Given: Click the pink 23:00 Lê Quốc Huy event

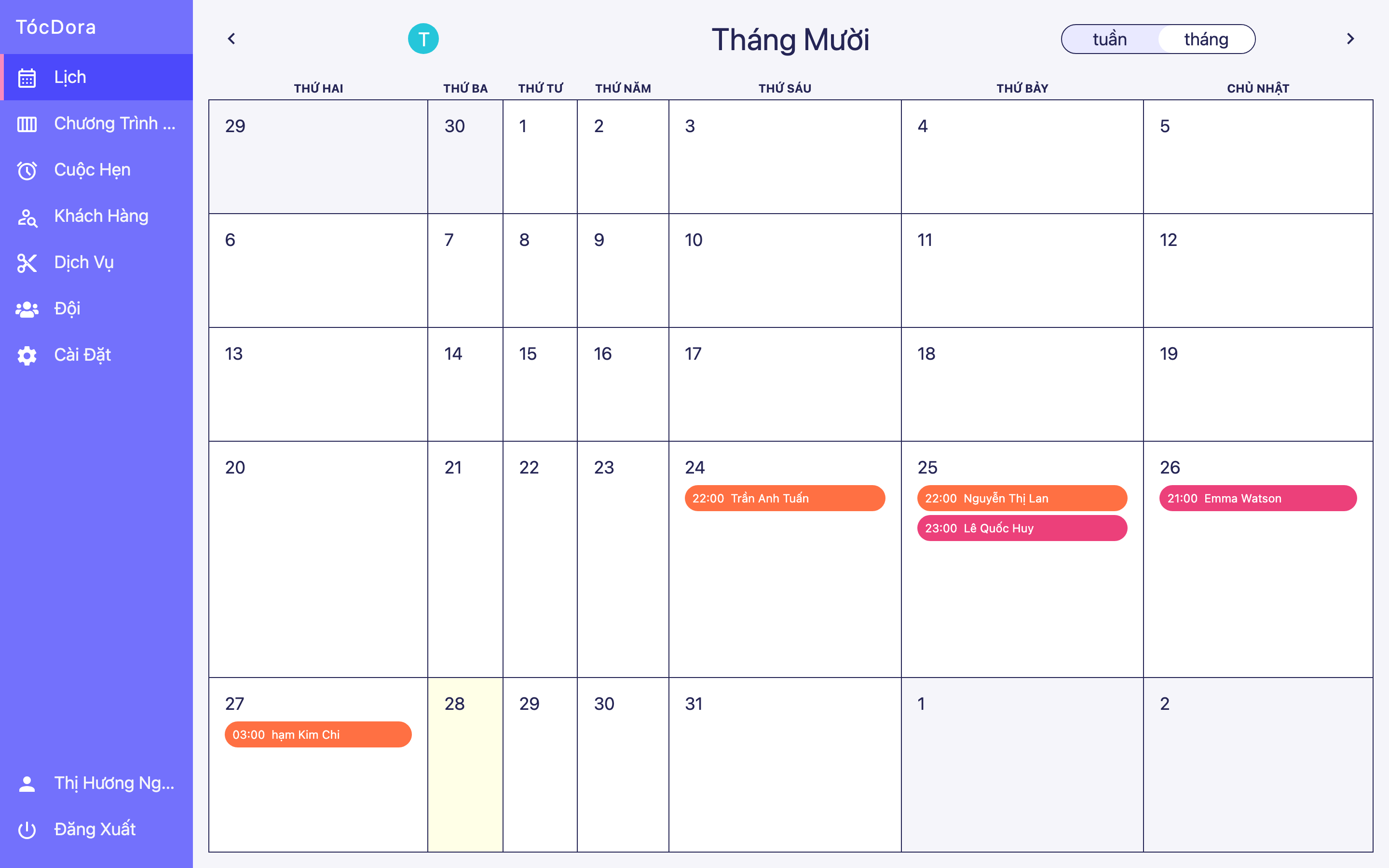Looking at the screenshot, I should point(1021,528).
